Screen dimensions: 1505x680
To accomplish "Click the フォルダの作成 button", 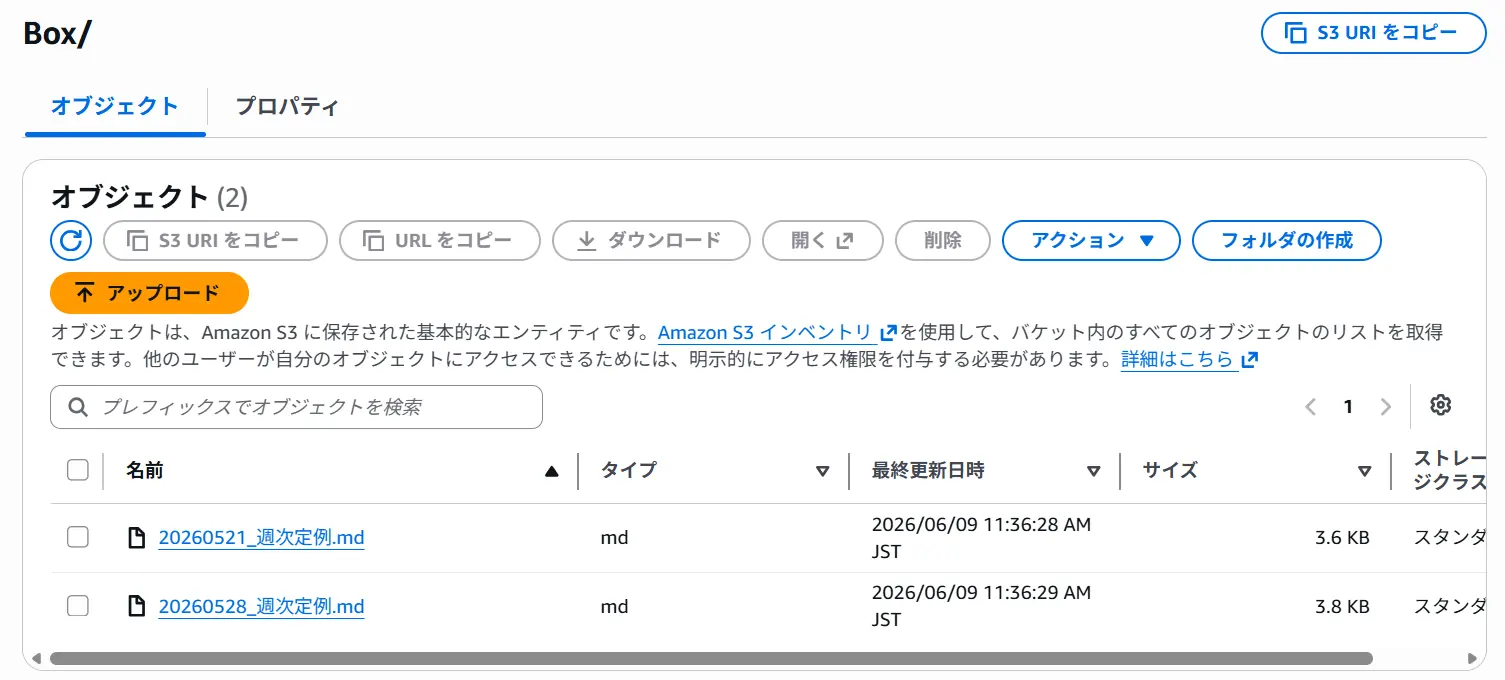I will coord(1287,240).
